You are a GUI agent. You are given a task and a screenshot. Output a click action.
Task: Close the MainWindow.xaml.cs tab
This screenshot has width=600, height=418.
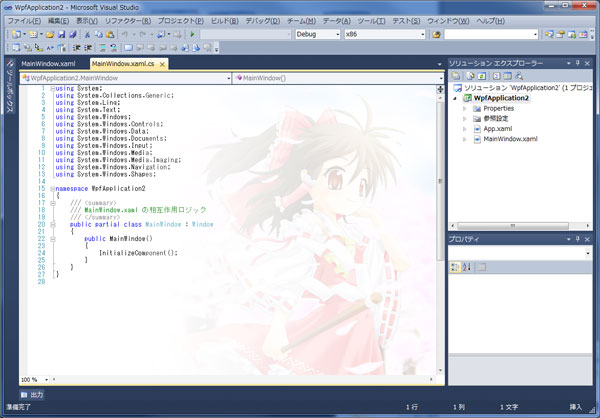tap(162, 64)
